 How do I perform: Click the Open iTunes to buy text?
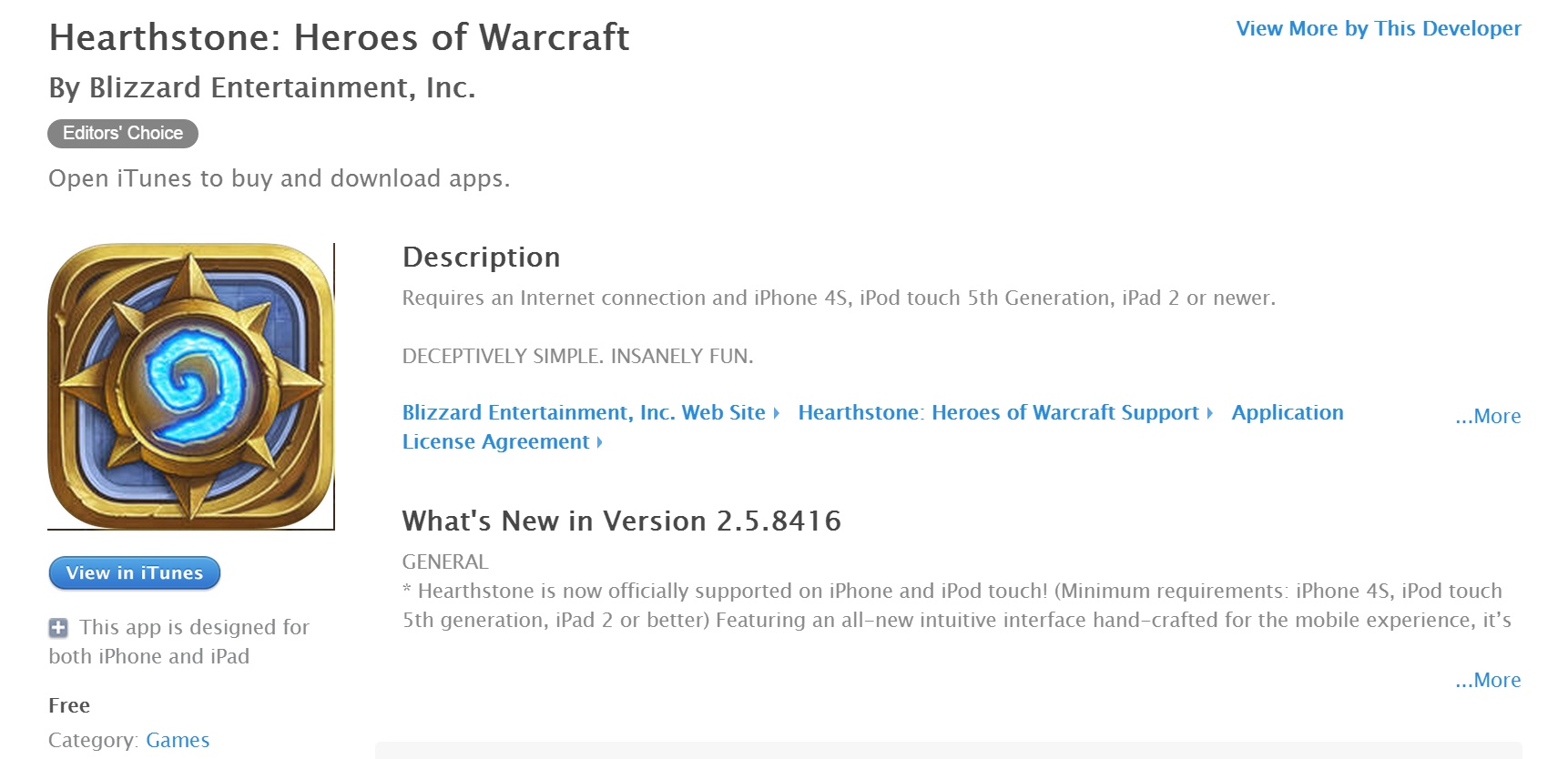point(279,178)
